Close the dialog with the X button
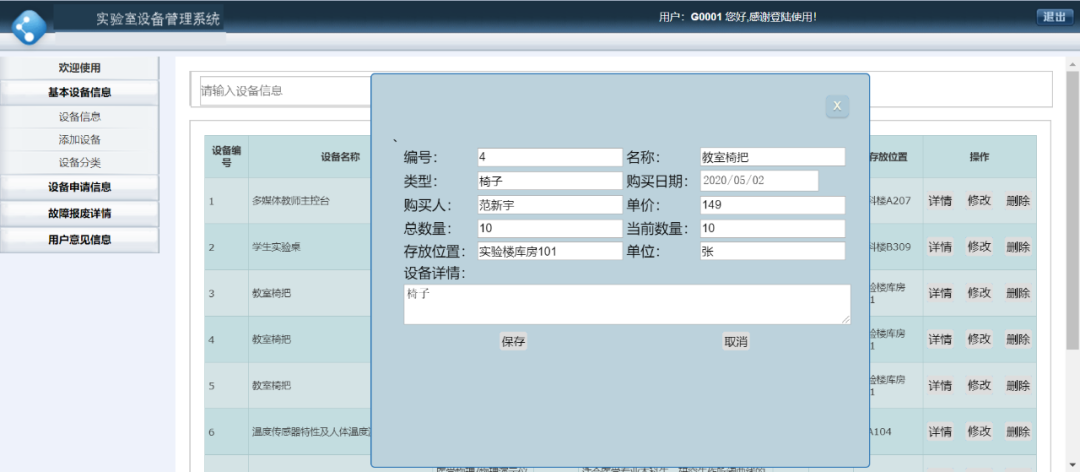 pos(837,106)
